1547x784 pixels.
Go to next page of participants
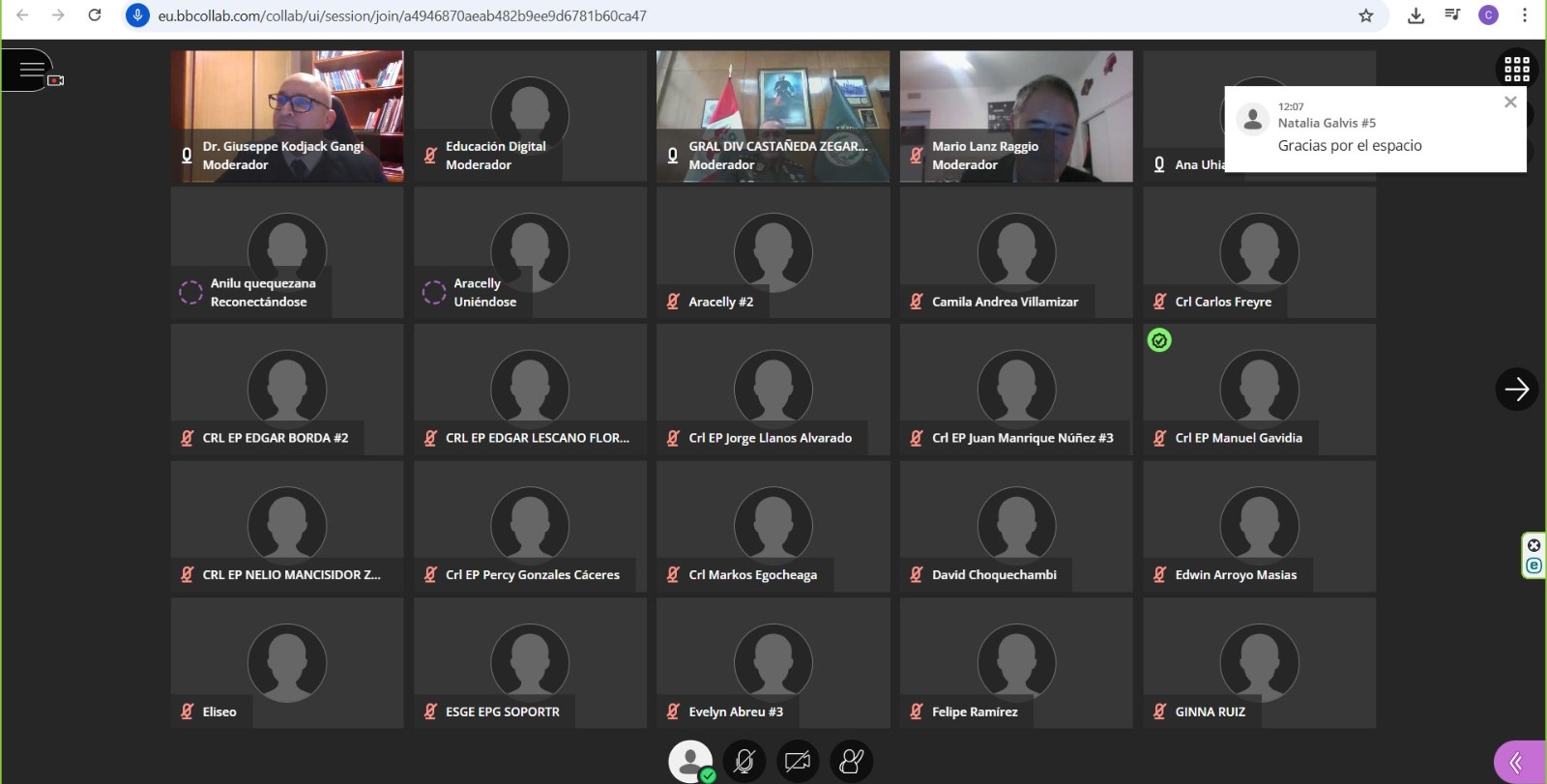pyautogui.click(x=1516, y=390)
